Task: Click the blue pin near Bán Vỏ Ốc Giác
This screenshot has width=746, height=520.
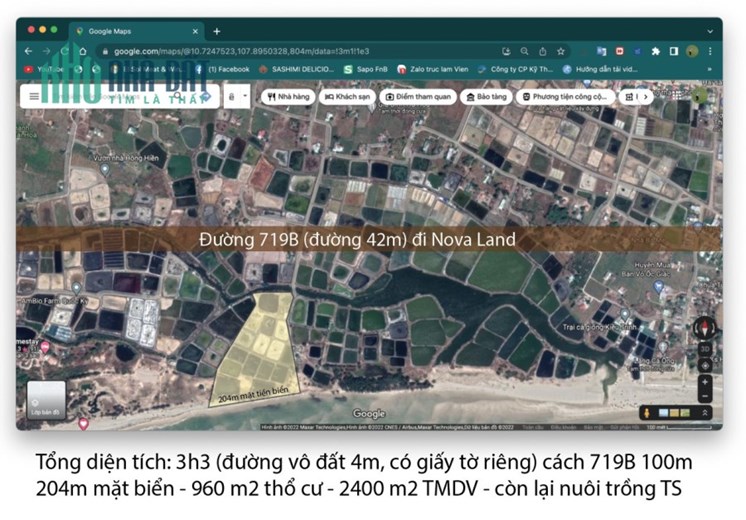Action: click(x=658, y=286)
